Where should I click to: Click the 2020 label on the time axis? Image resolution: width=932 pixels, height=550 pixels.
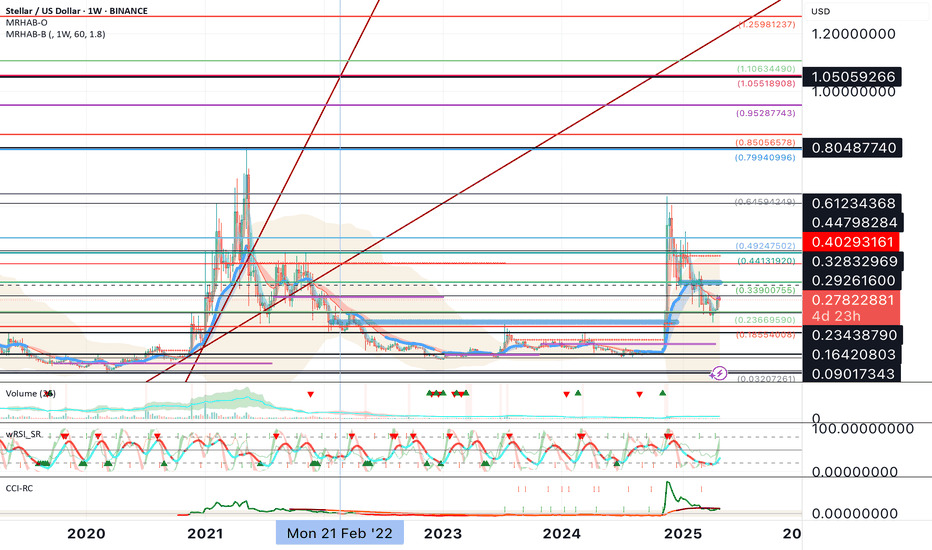click(x=86, y=533)
